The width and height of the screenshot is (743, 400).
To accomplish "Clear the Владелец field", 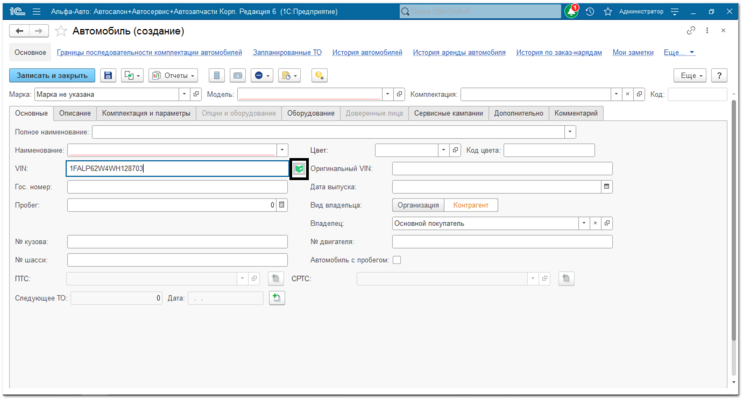I will [x=595, y=223].
